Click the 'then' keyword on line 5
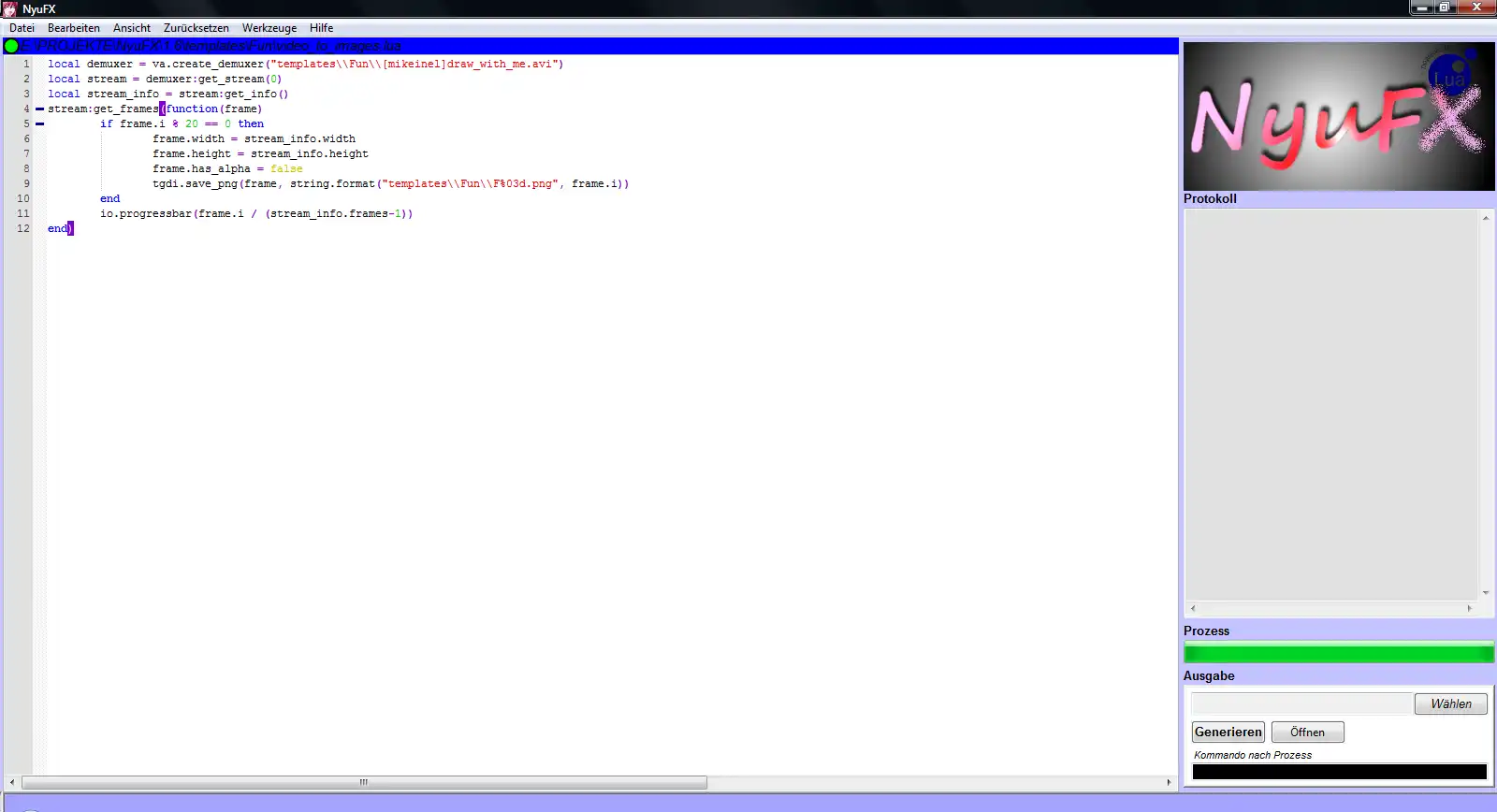Image resolution: width=1497 pixels, height=812 pixels. click(251, 124)
